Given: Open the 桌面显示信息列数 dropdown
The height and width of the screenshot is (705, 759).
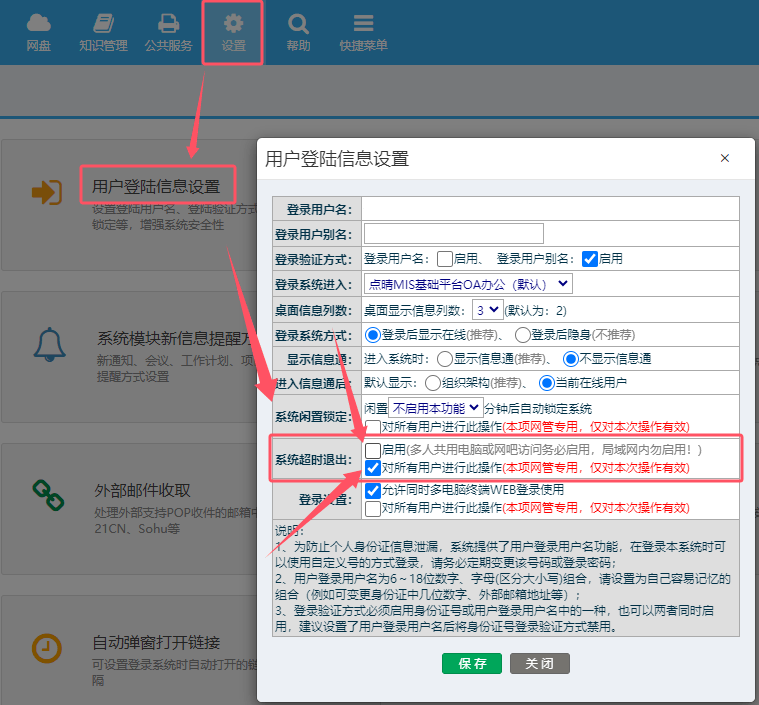Looking at the screenshot, I should pos(488,310).
